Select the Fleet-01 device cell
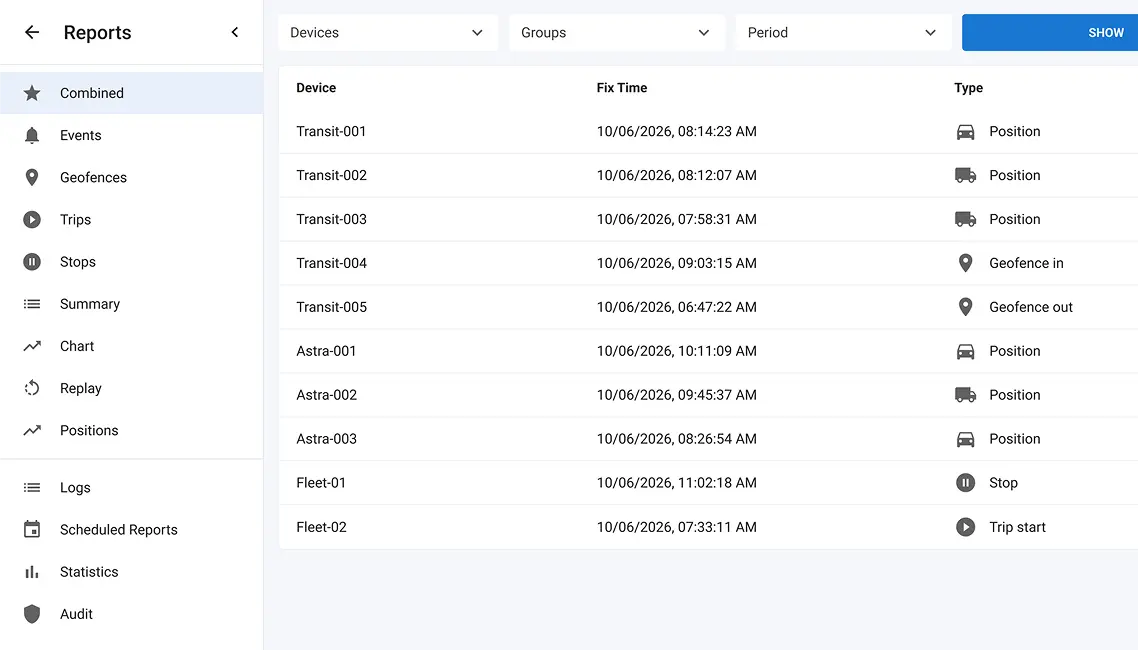Screen dimensions: 1138x650 click(321, 482)
